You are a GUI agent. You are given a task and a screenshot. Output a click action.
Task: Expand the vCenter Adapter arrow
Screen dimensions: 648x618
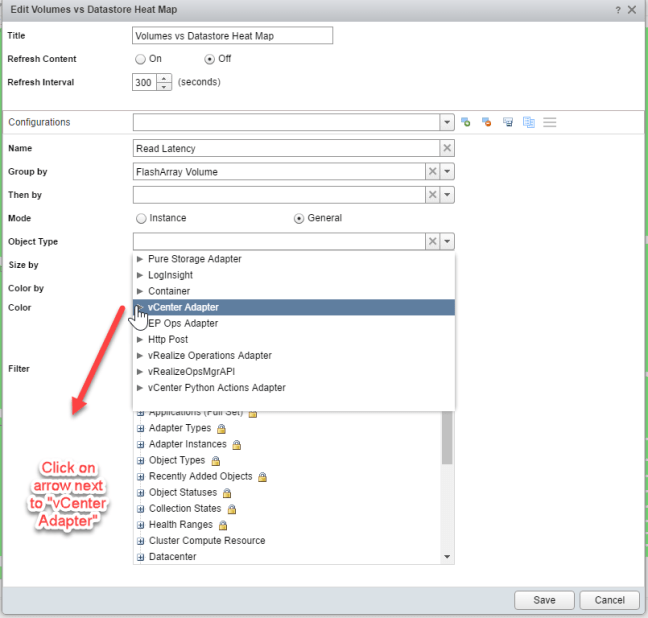(140, 307)
